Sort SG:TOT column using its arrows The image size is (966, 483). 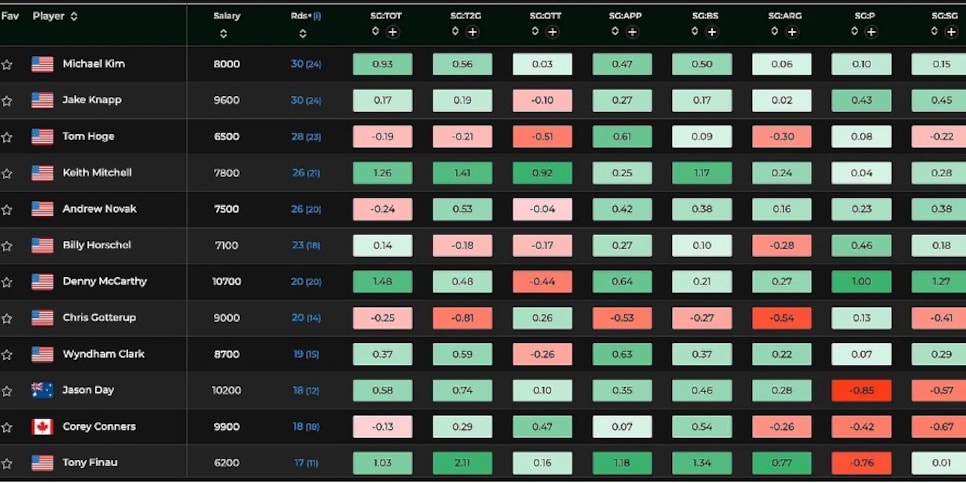coord(375,32)
